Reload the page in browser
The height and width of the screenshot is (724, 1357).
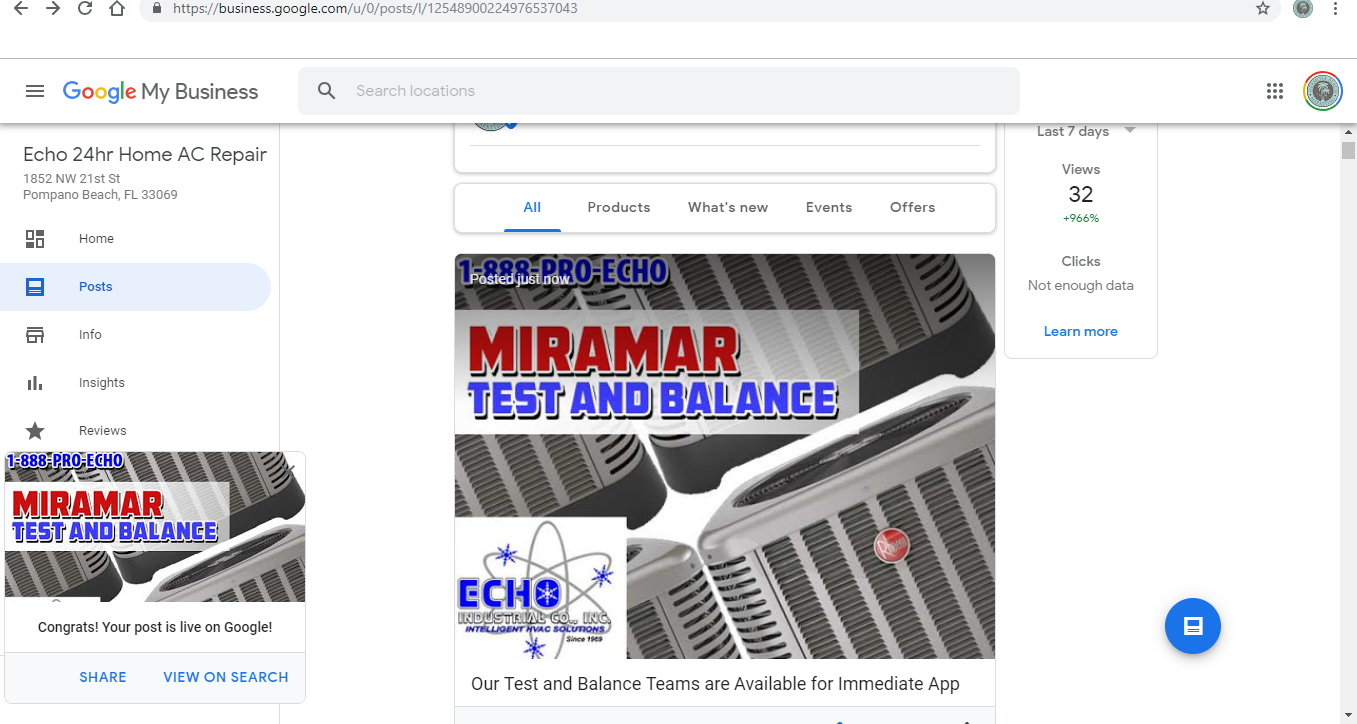click(85, 9)
